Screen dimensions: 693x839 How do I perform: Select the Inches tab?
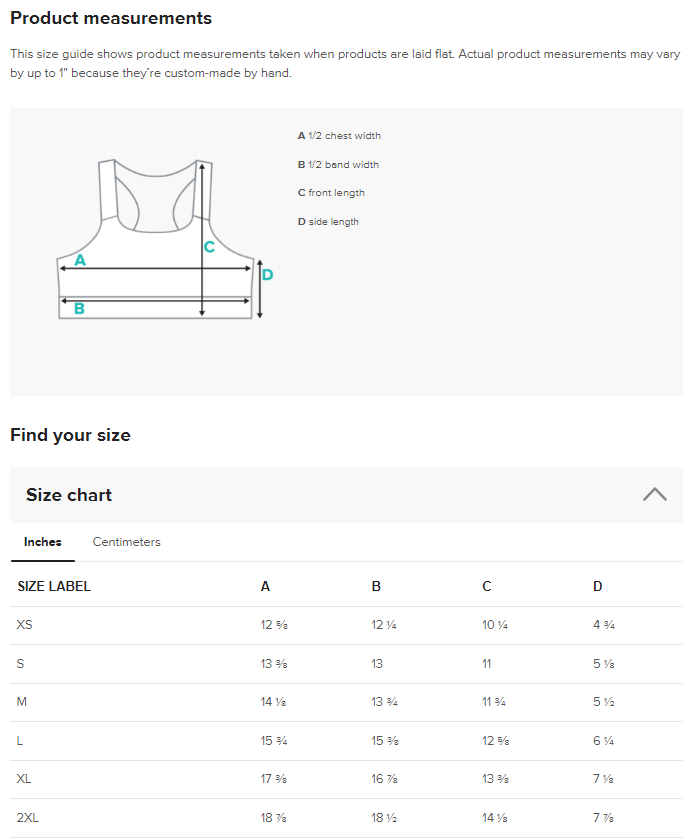43,541
